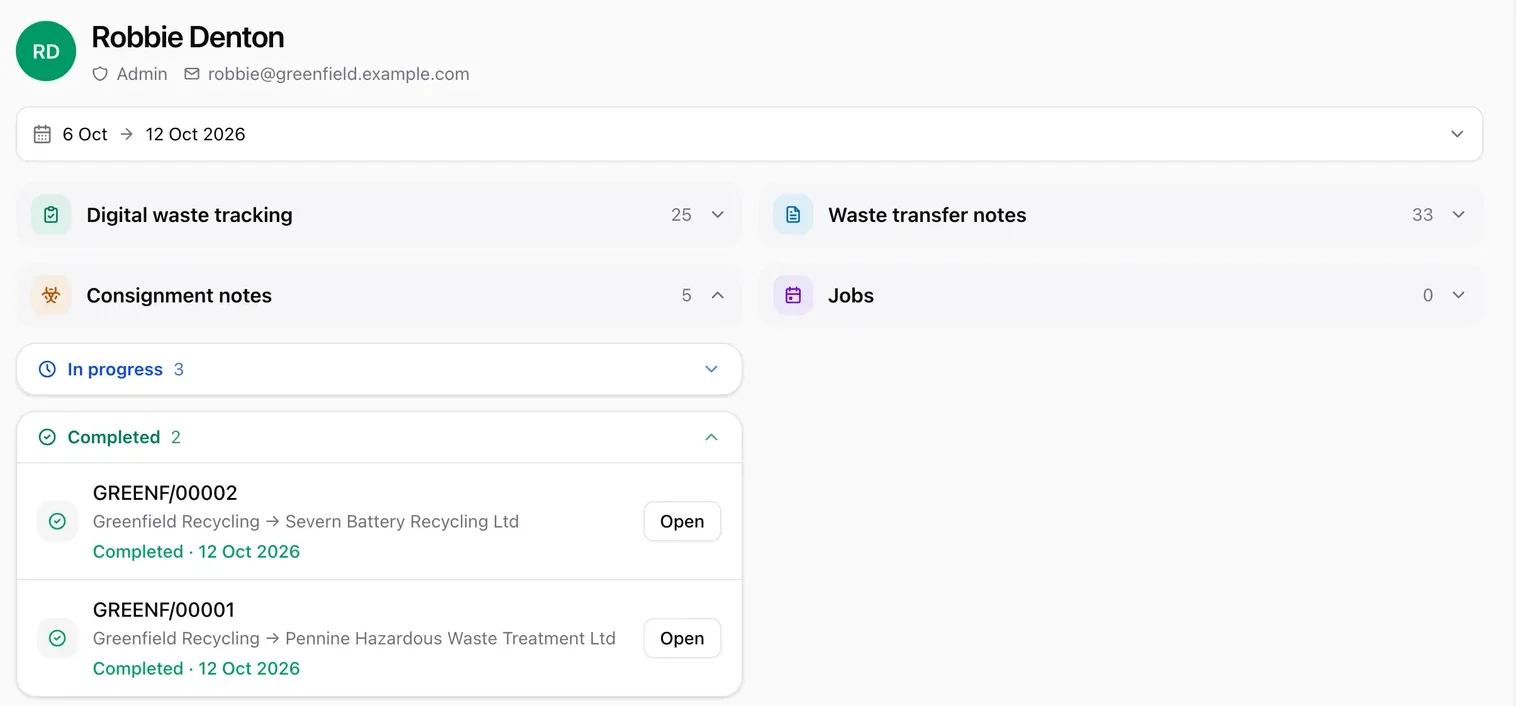Expand the Jobs section chevron

[1459, 296]
